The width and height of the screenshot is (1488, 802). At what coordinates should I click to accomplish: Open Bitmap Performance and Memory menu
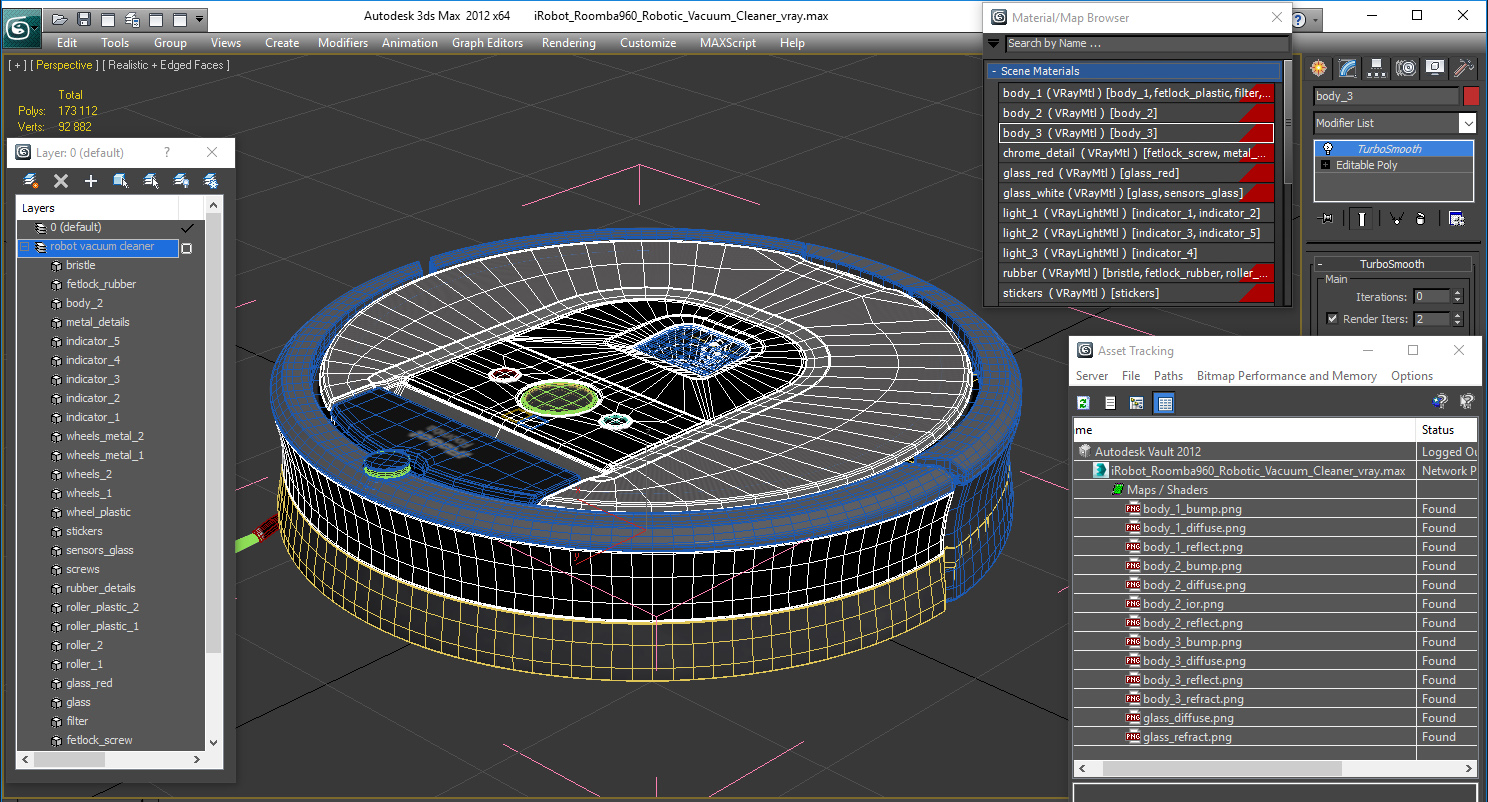[1287, 376]
